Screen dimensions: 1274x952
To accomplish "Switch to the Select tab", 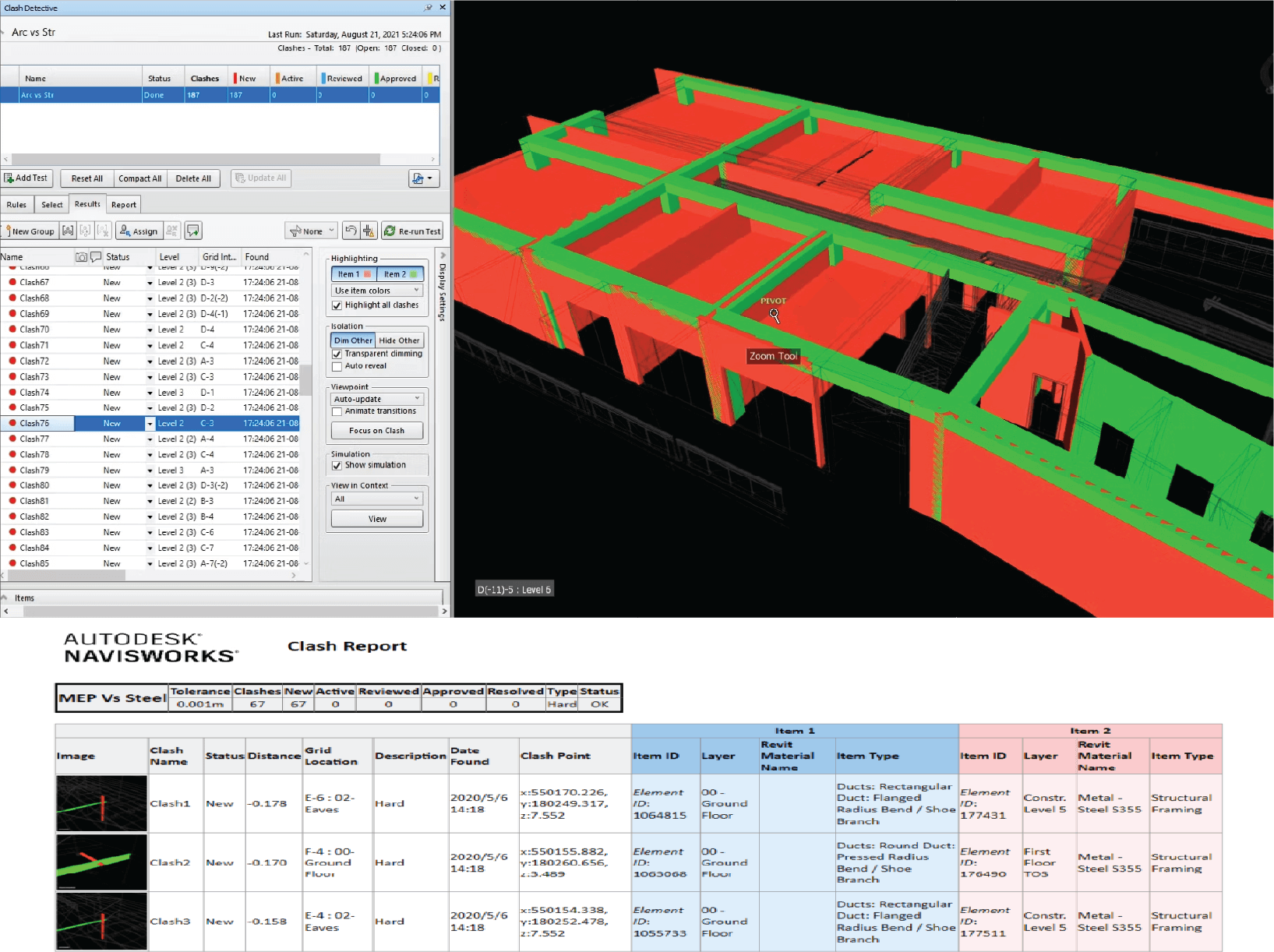I will click(x=52, y=205).
